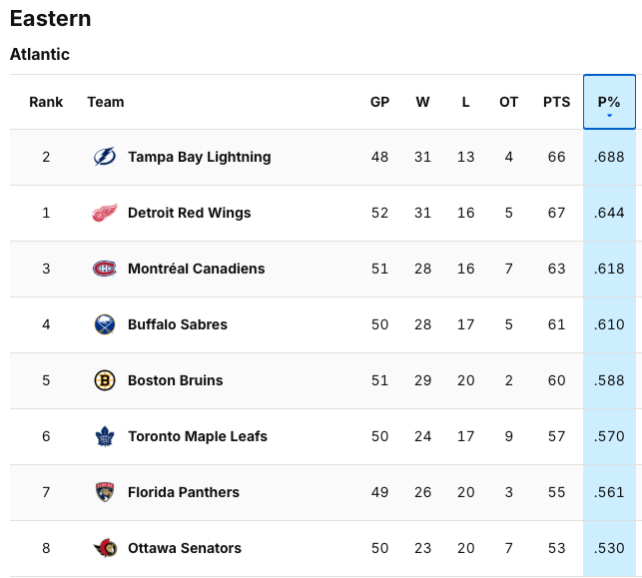Sort by the OT column header

click(x=509, y=102)
